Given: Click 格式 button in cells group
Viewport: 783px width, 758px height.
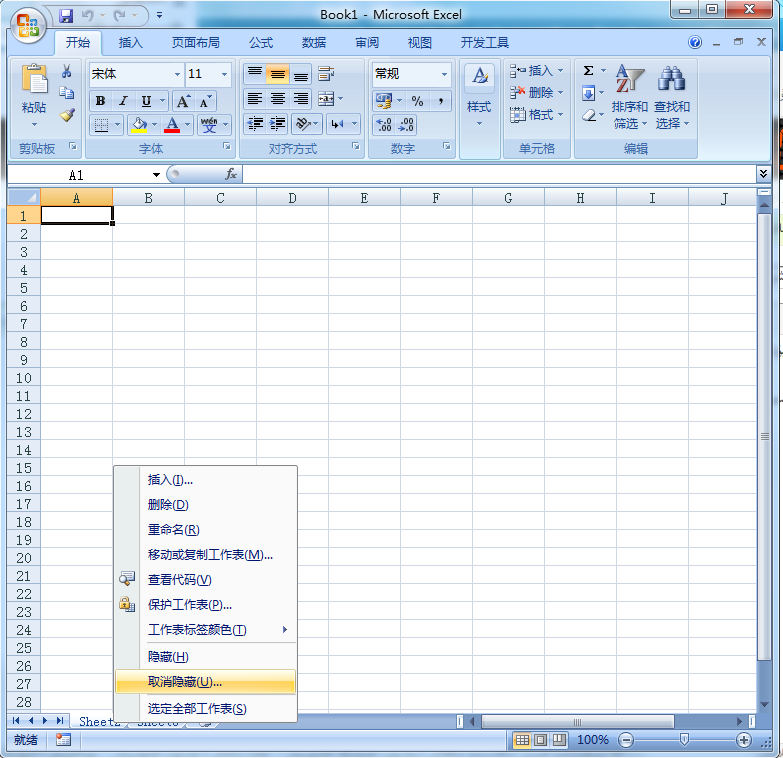Looking at the screenshot, I should tap(536, 115).
